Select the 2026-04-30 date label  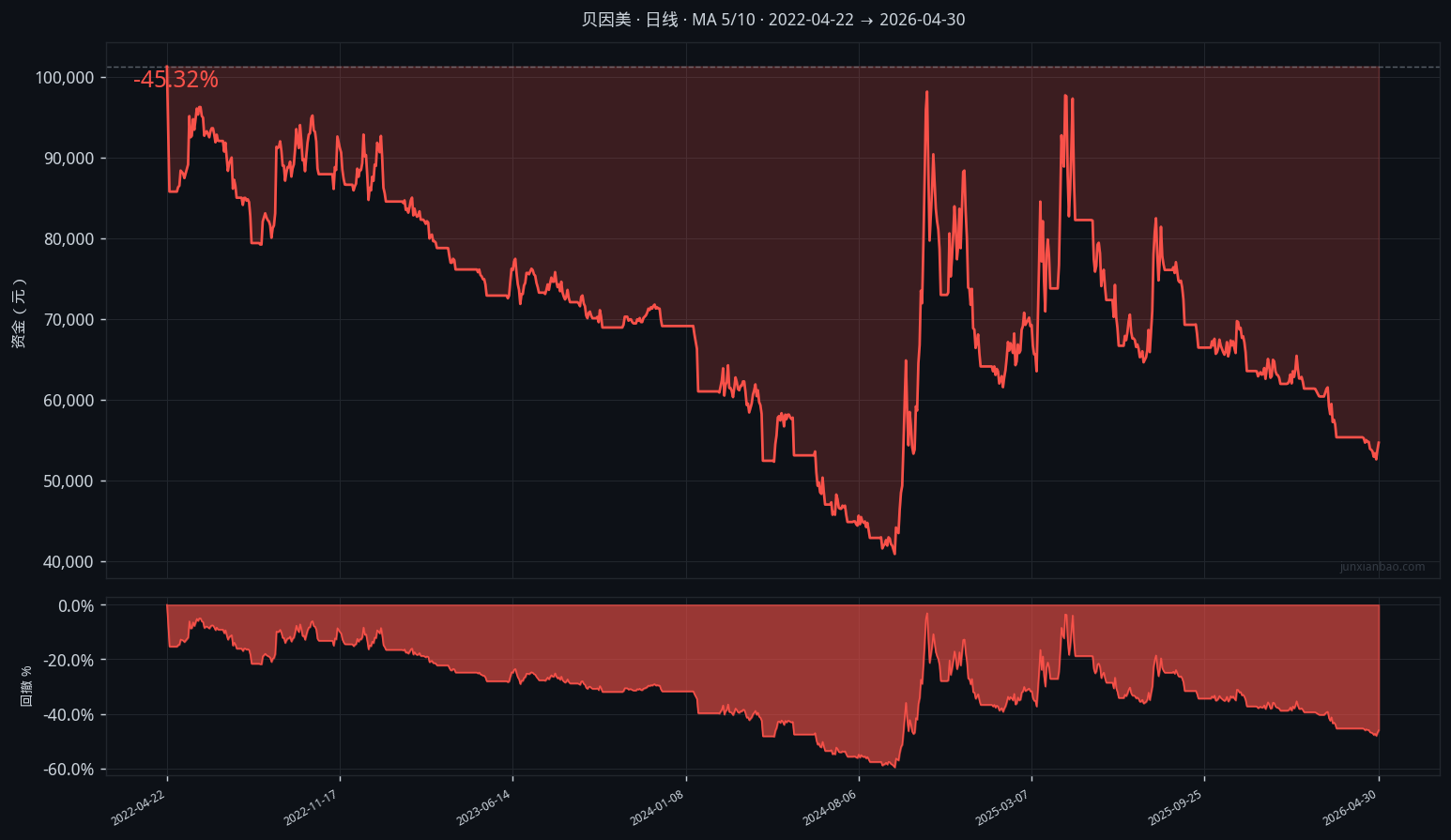pos(1350,808)
